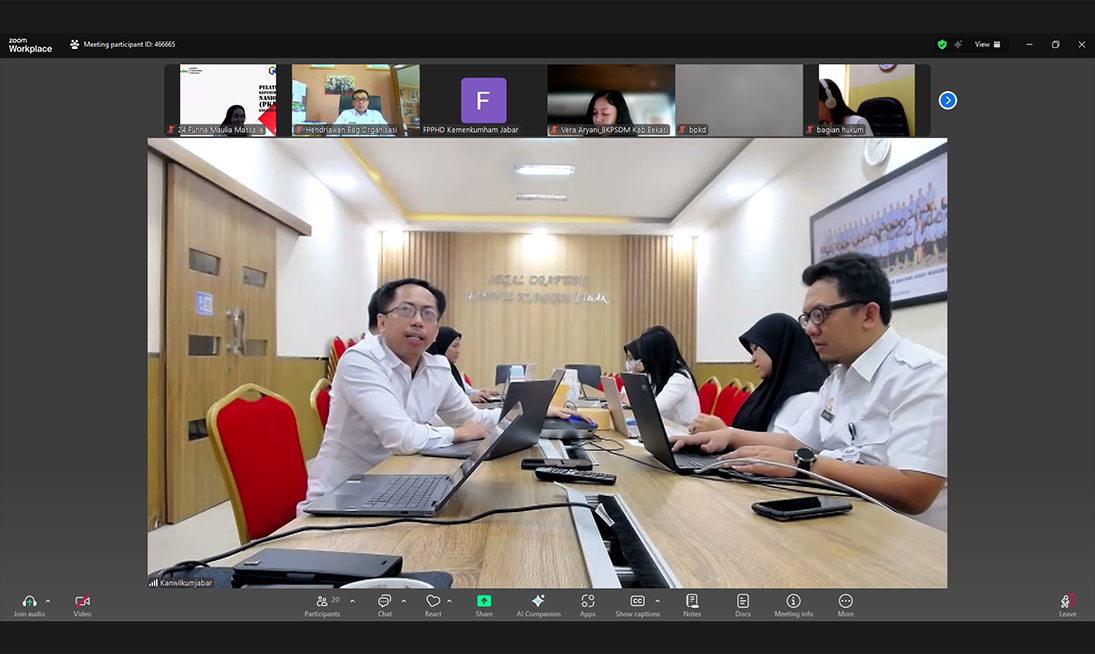
Task: Open Docs from the meeting toolbar
Action: click(x=743, y=602)
